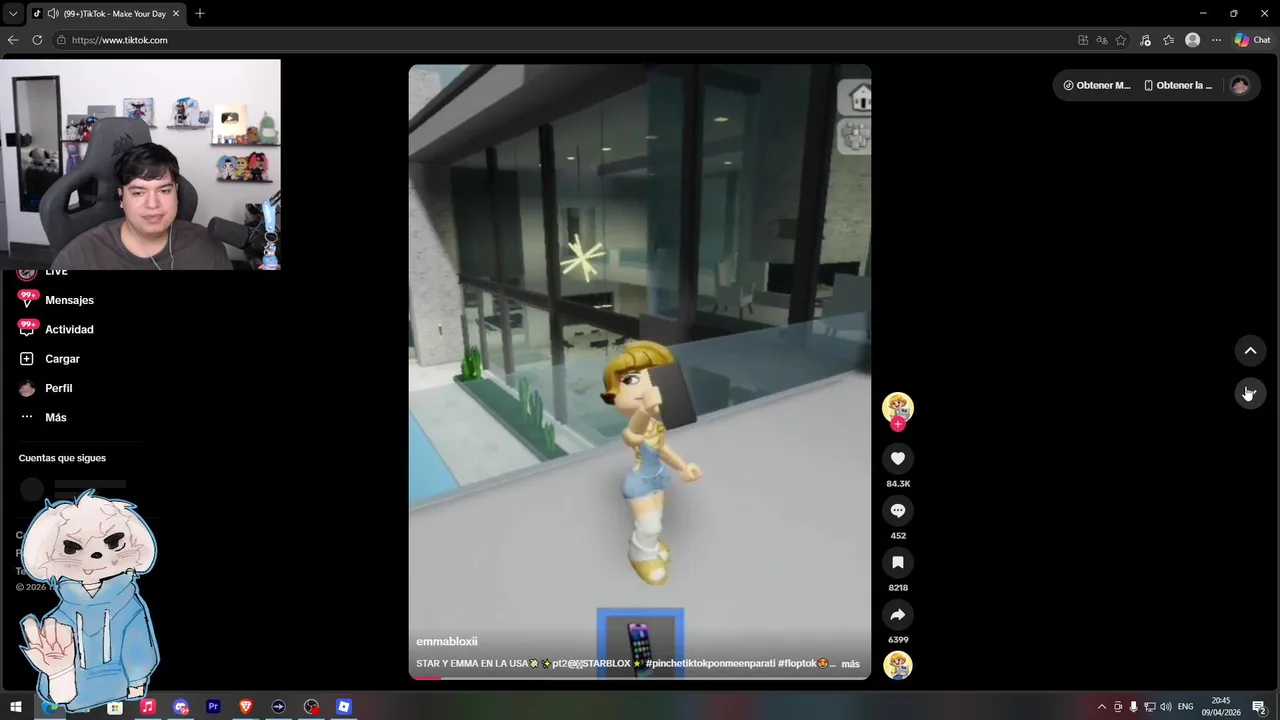Save video with the bookmark icon

pyautogui.click(x=898, y=562)
